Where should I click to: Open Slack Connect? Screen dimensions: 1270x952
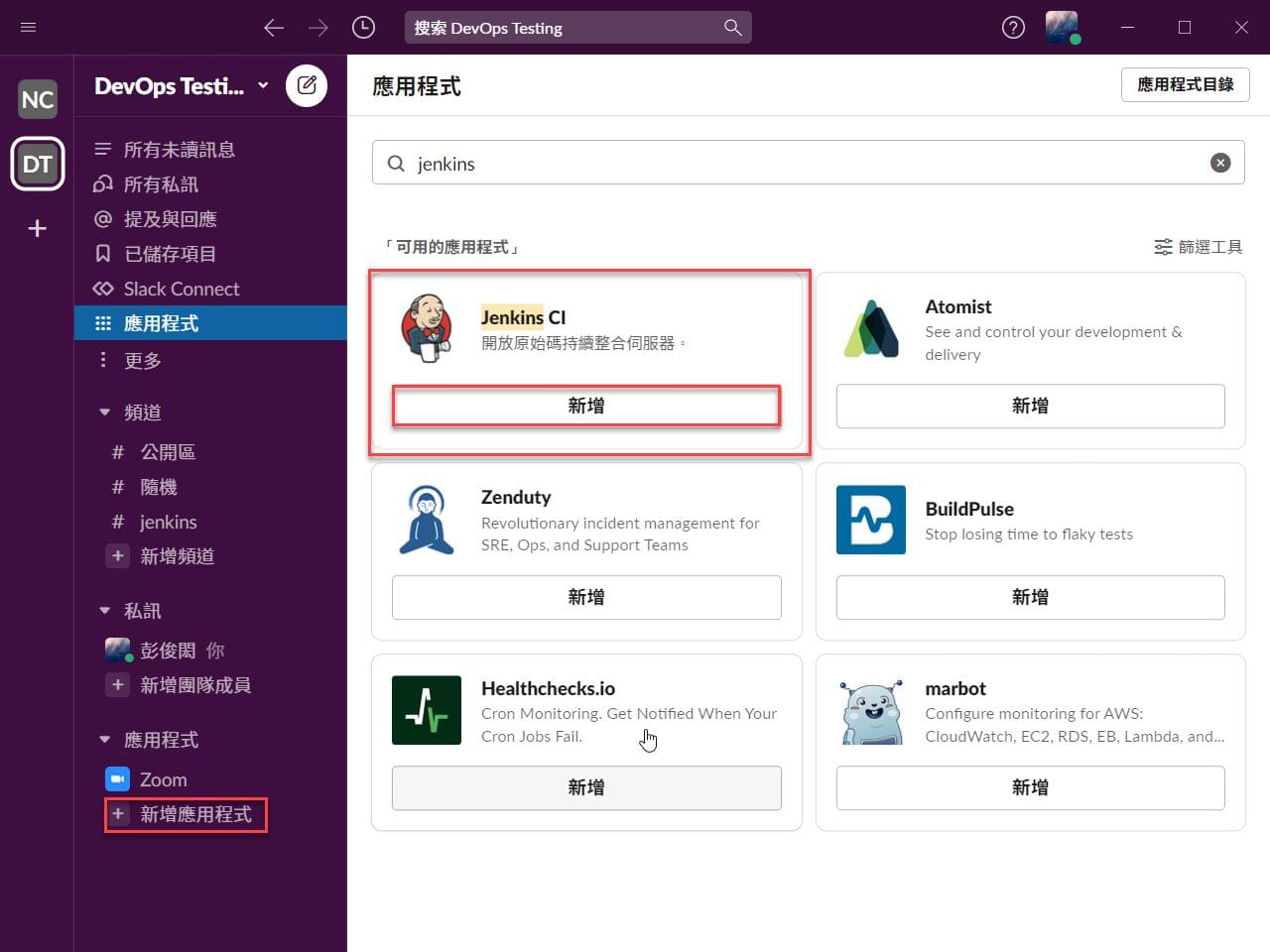pyautogui.click(x=210, y=289)
